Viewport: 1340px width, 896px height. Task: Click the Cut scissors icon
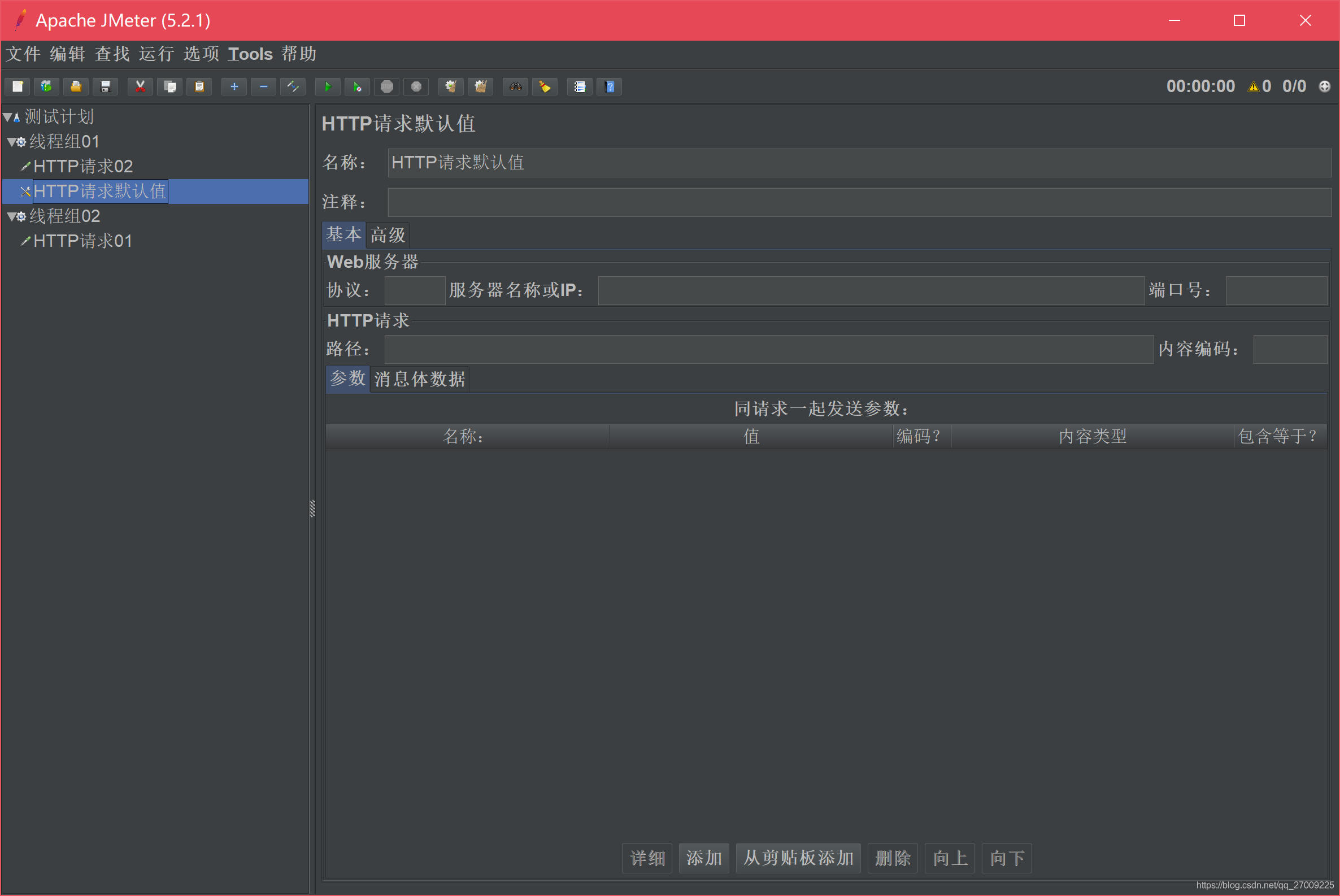tap(140, 87)
